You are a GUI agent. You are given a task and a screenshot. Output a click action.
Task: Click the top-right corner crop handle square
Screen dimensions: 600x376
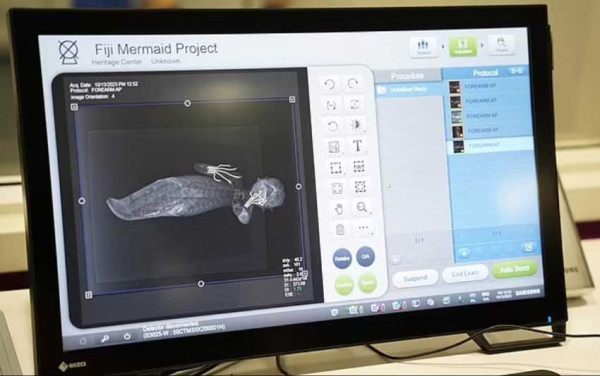292,99
